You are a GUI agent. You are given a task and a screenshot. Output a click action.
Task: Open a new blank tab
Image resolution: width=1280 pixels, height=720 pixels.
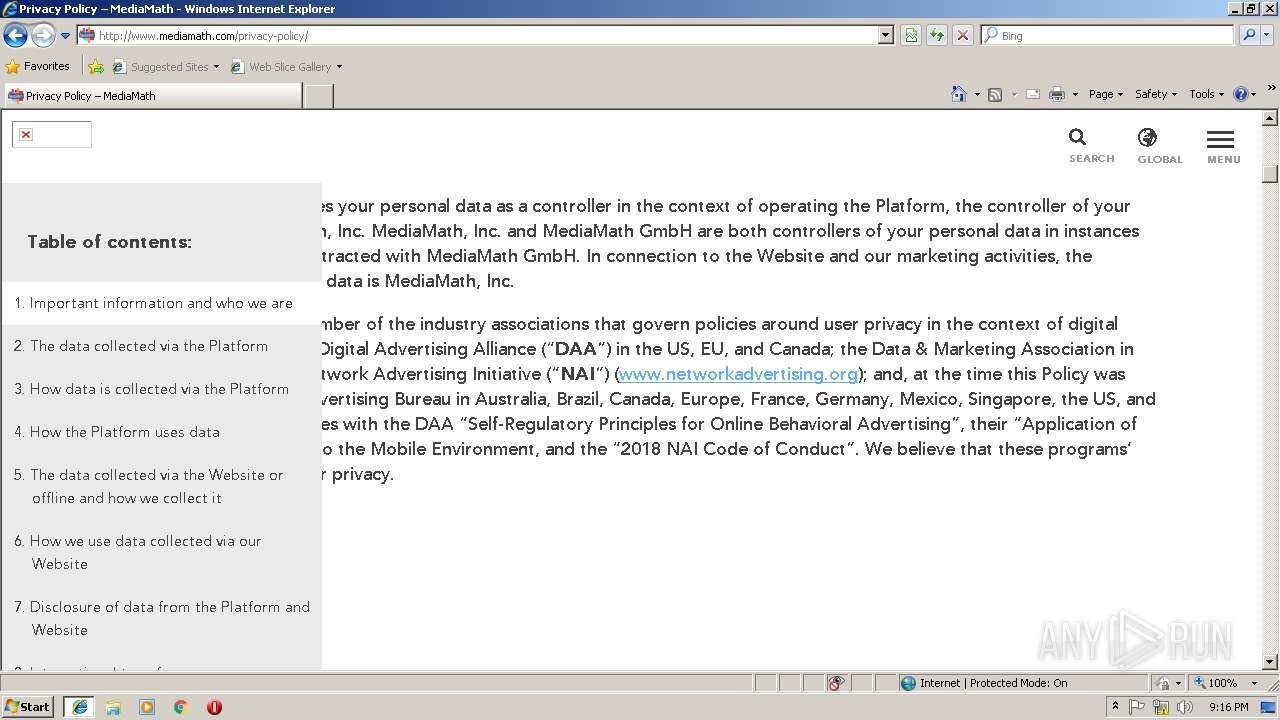point(318,96)
